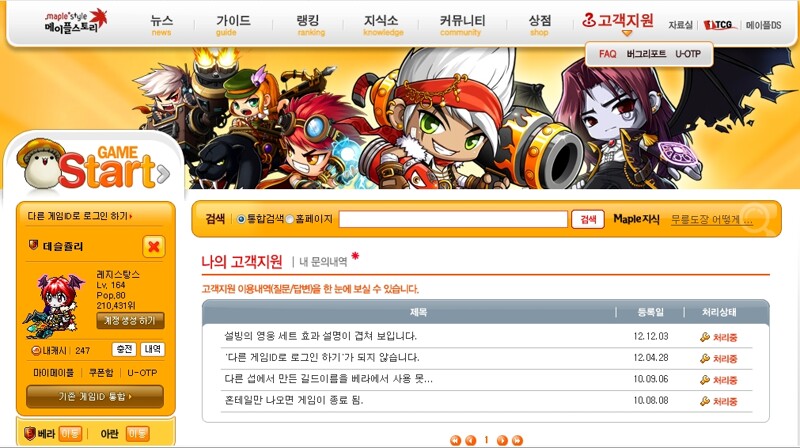
Task: Expand 다른 게임ID로 로그인 하기 arrow link
Action: [x=80, y=216]
